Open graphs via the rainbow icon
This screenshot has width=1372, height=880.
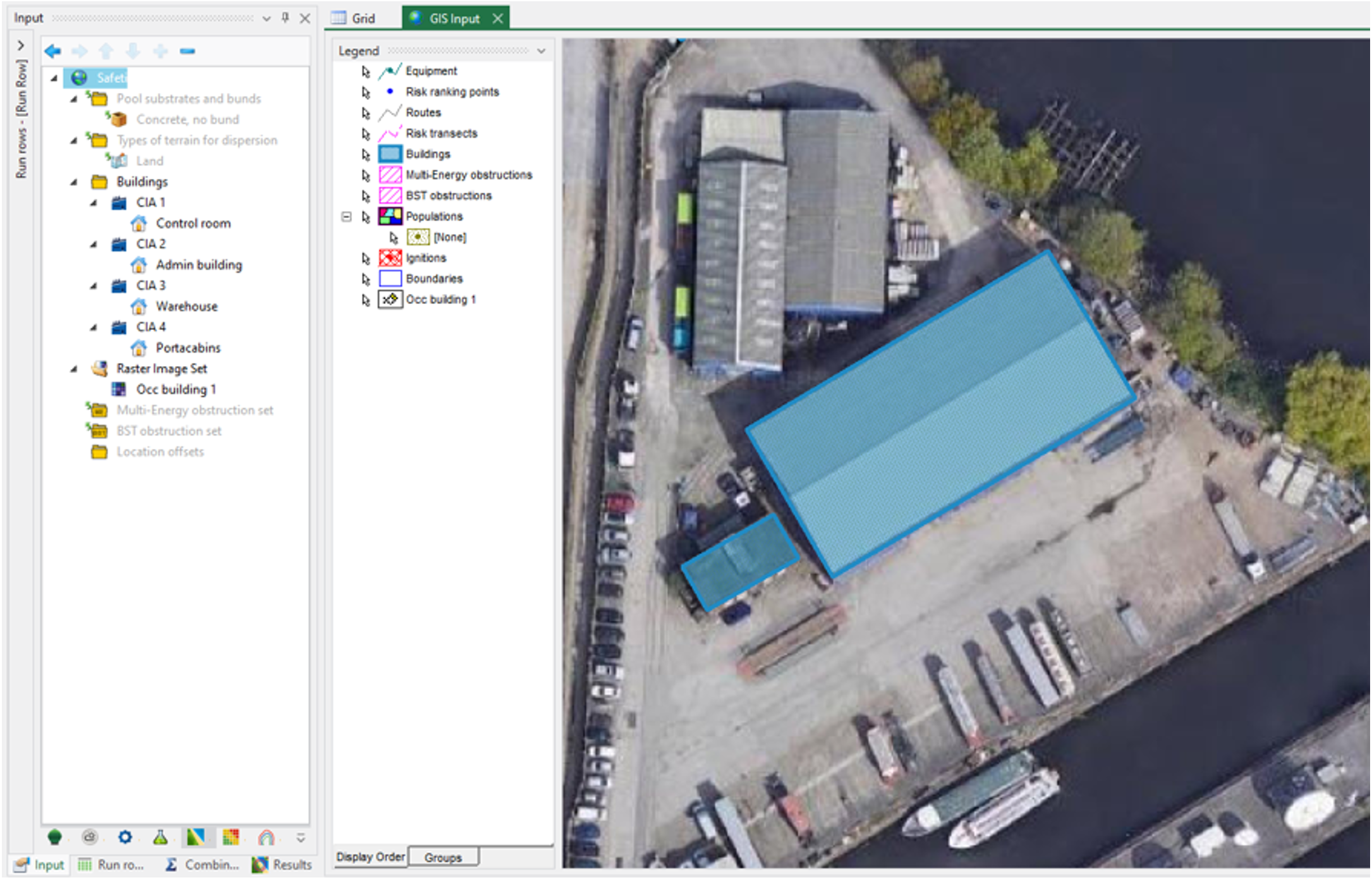point(265,838)
